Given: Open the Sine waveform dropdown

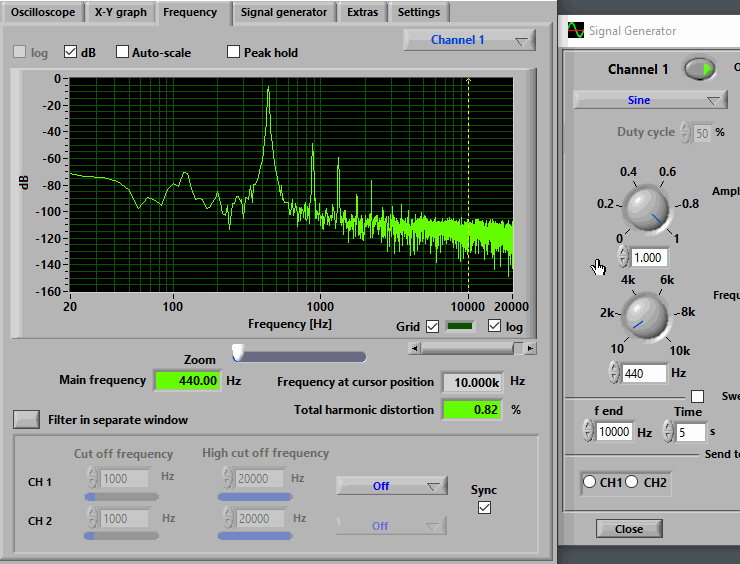Looking at the screenshot, I should [x=650, y=100].
